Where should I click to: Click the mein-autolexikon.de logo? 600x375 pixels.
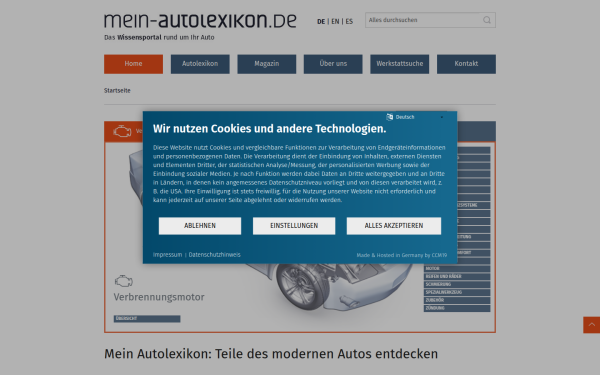[x=200, y=21]
